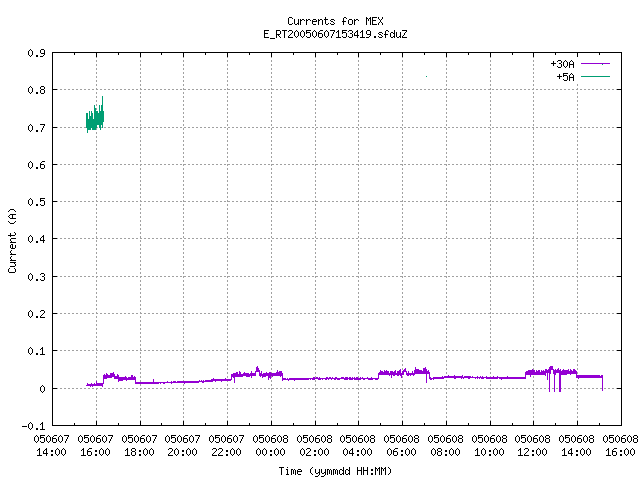Click the +5A legend label

[x=565, y=77]
